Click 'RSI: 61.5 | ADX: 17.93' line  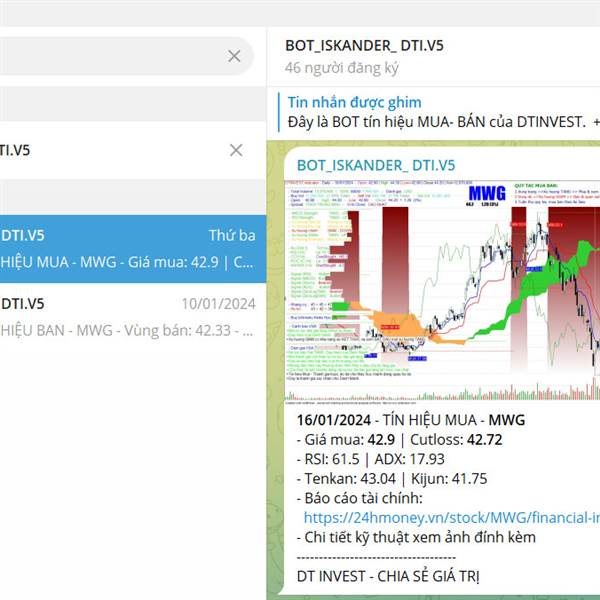point(371,459)
